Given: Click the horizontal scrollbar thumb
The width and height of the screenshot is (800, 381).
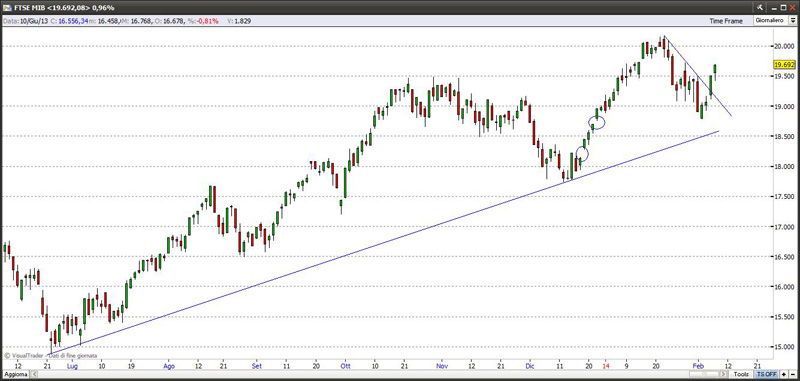Looking at the screenshot, I should [x=704, y=374].
